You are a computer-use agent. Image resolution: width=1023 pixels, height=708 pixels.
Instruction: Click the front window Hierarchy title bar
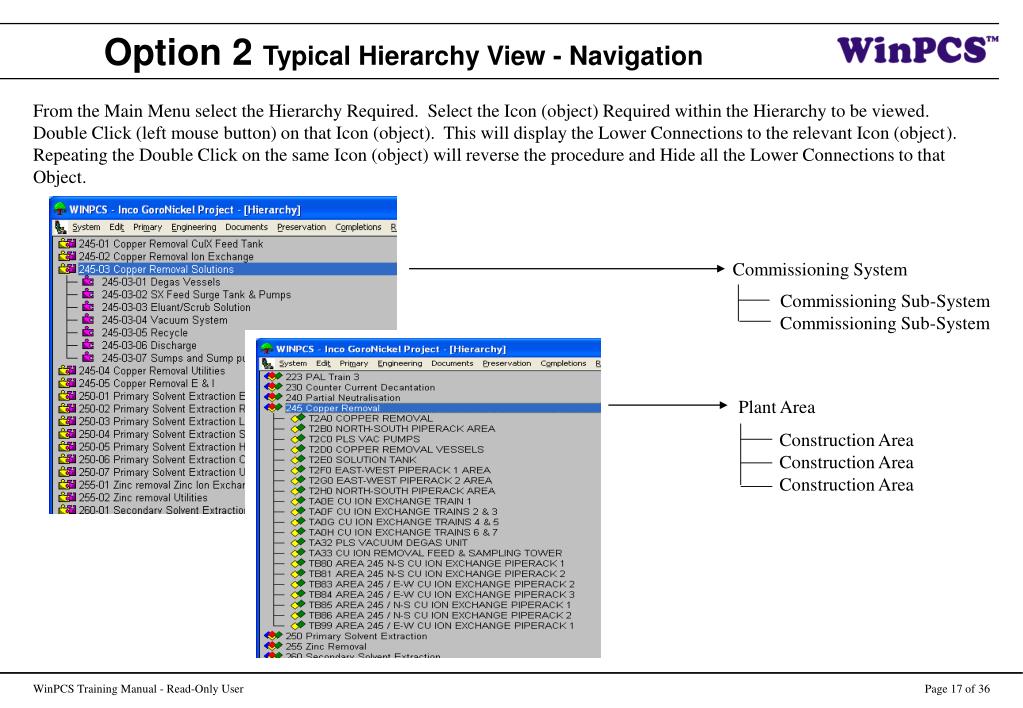click(x=429, y=348)
